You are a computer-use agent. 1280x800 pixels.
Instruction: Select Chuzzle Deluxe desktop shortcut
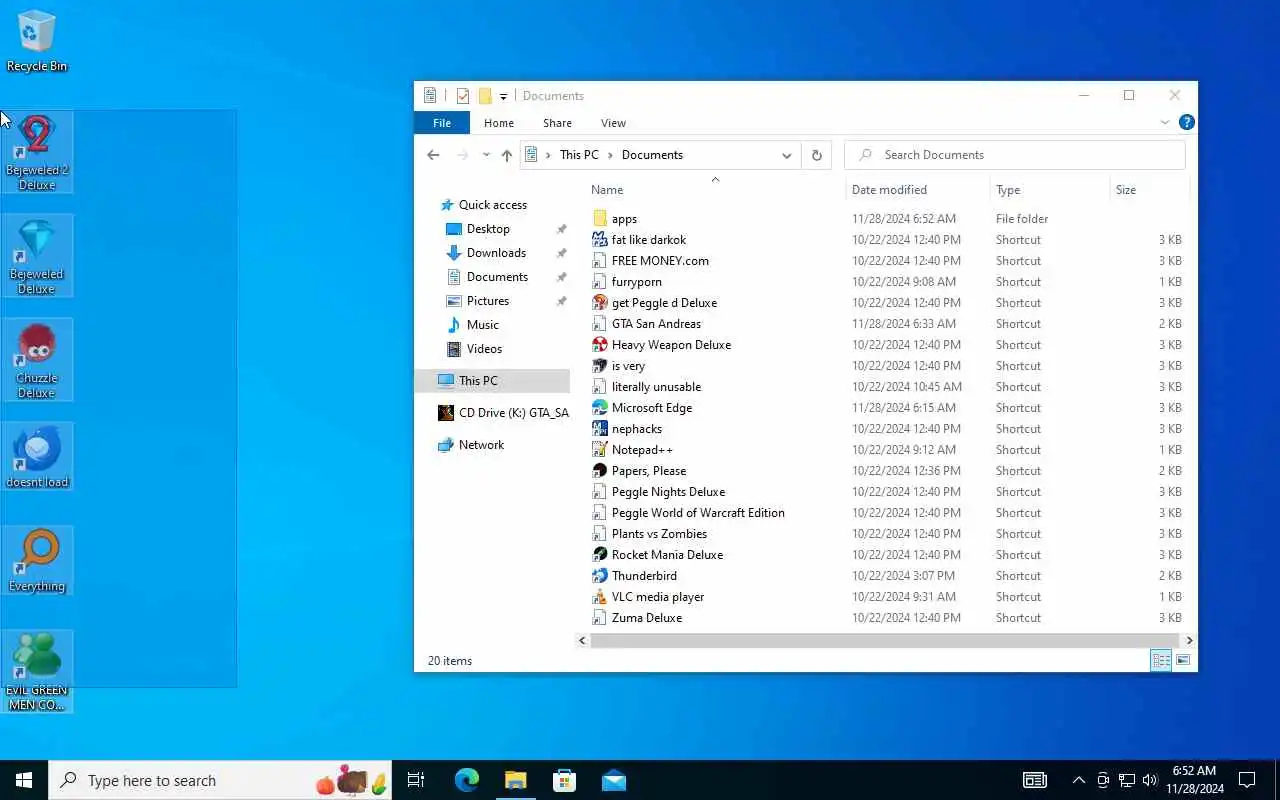click(37, 360)
